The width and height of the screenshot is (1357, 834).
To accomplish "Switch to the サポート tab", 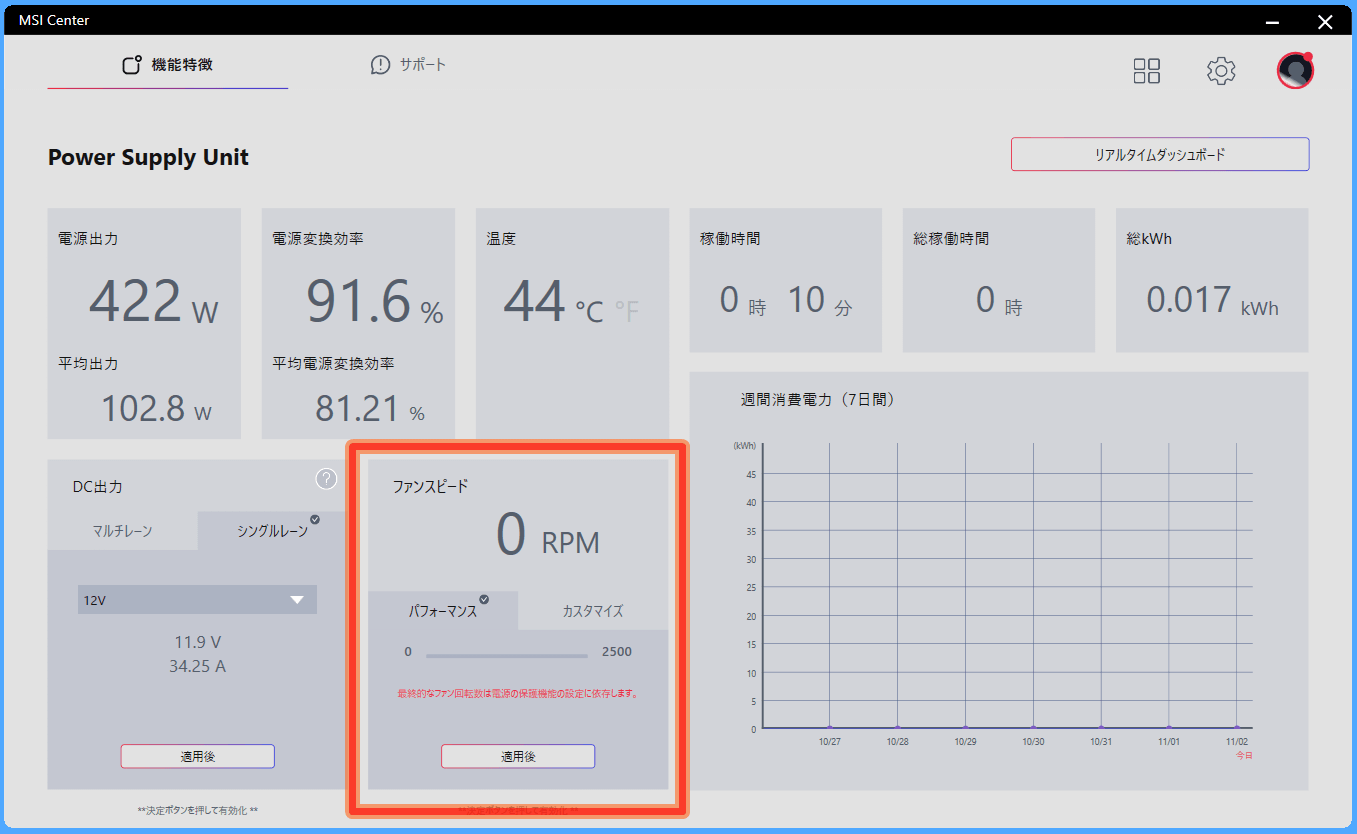I will tap(408, 65).
